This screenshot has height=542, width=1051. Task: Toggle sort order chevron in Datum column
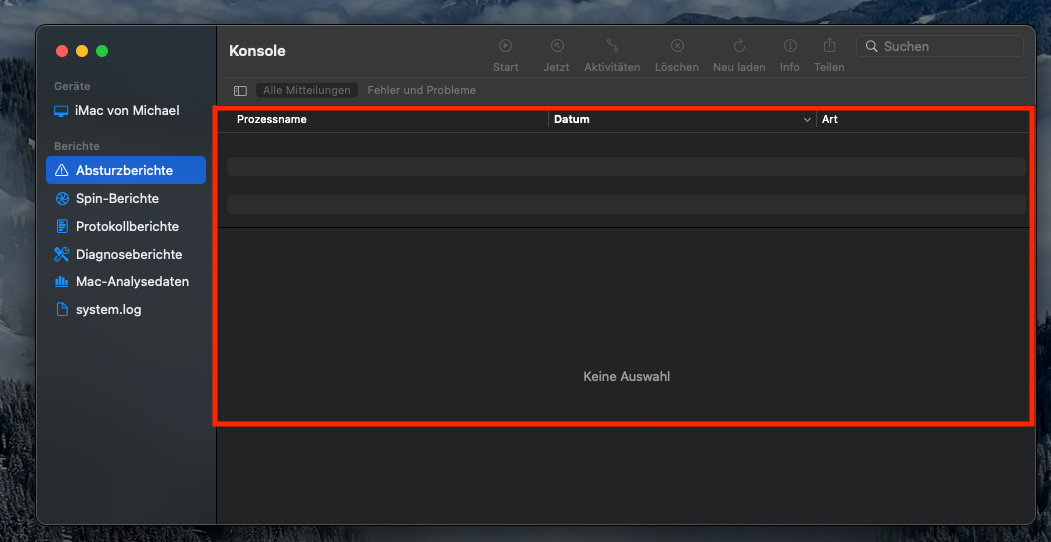click(807, 120)
